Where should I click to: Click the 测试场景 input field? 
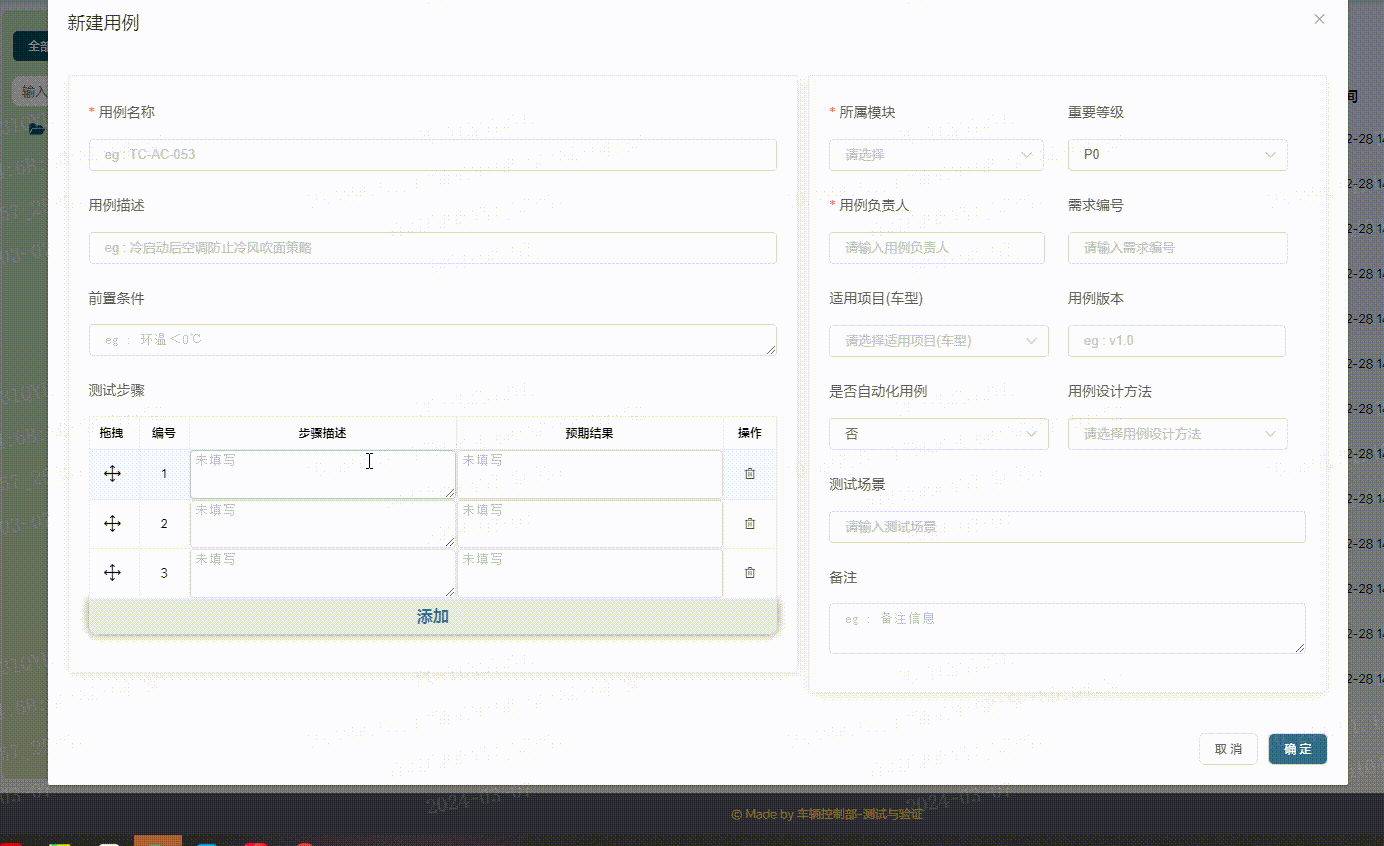pos(1066,526)
